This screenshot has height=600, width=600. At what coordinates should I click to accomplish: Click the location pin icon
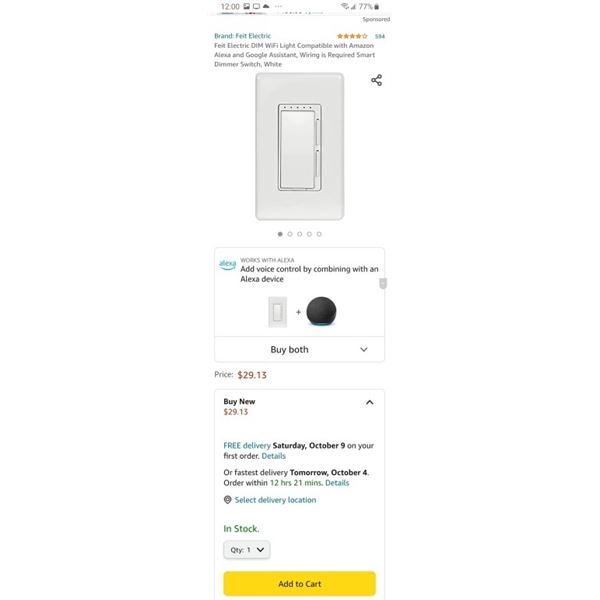click(228, 500)
